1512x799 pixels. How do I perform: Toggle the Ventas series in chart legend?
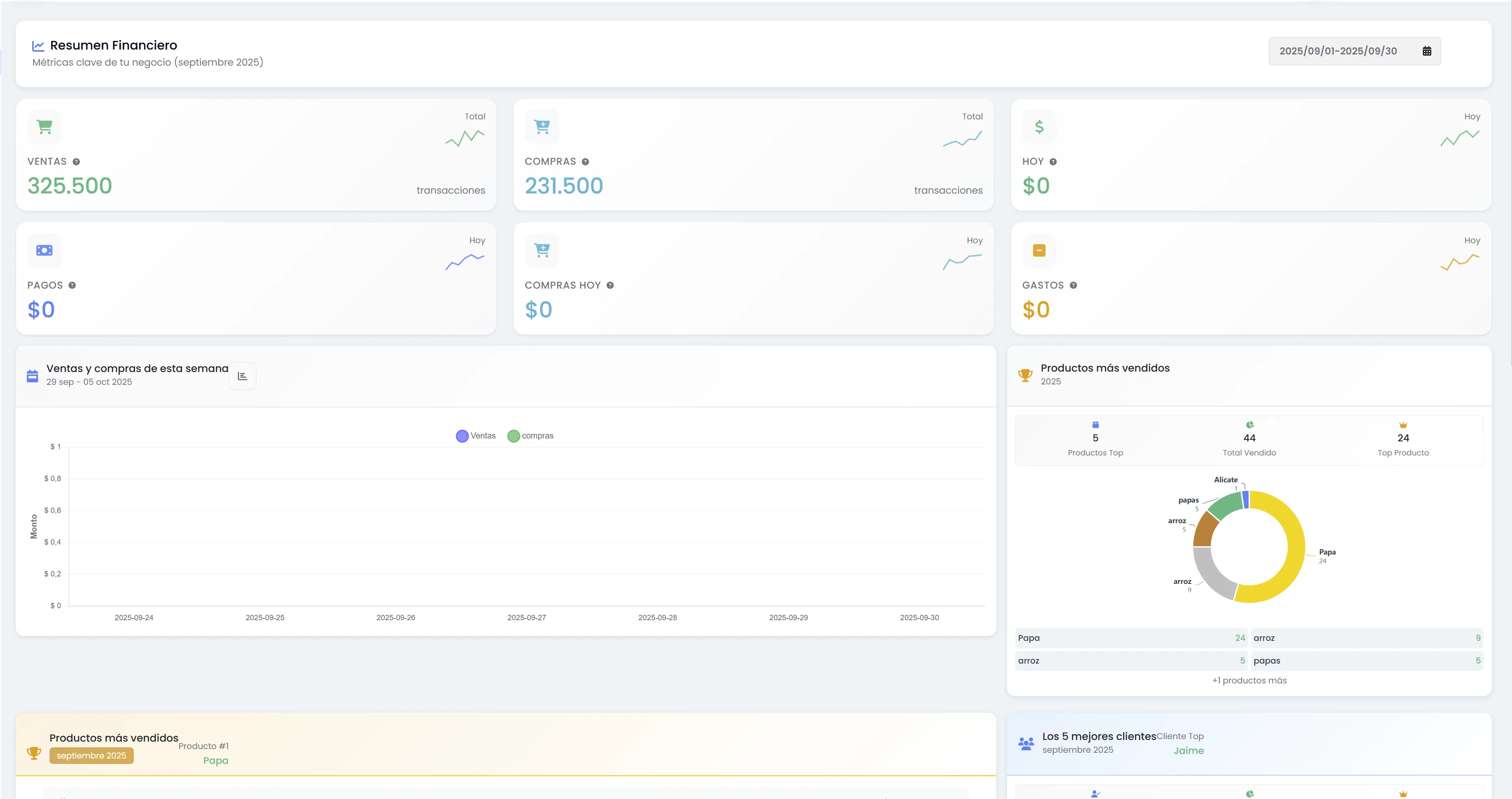tap(476, 436)
